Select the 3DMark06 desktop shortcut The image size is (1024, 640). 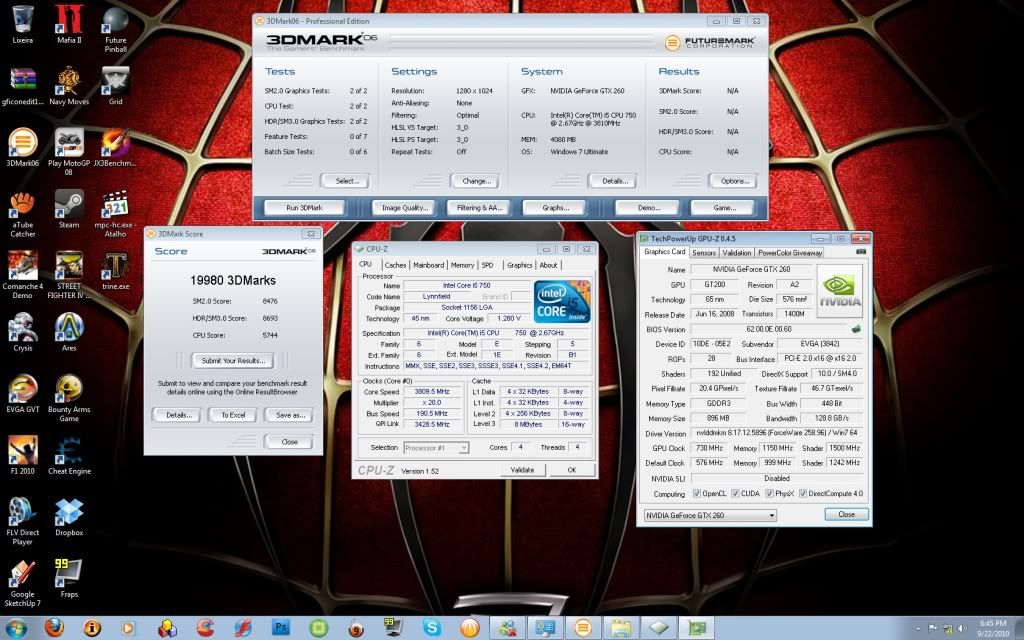coord(22,147)
